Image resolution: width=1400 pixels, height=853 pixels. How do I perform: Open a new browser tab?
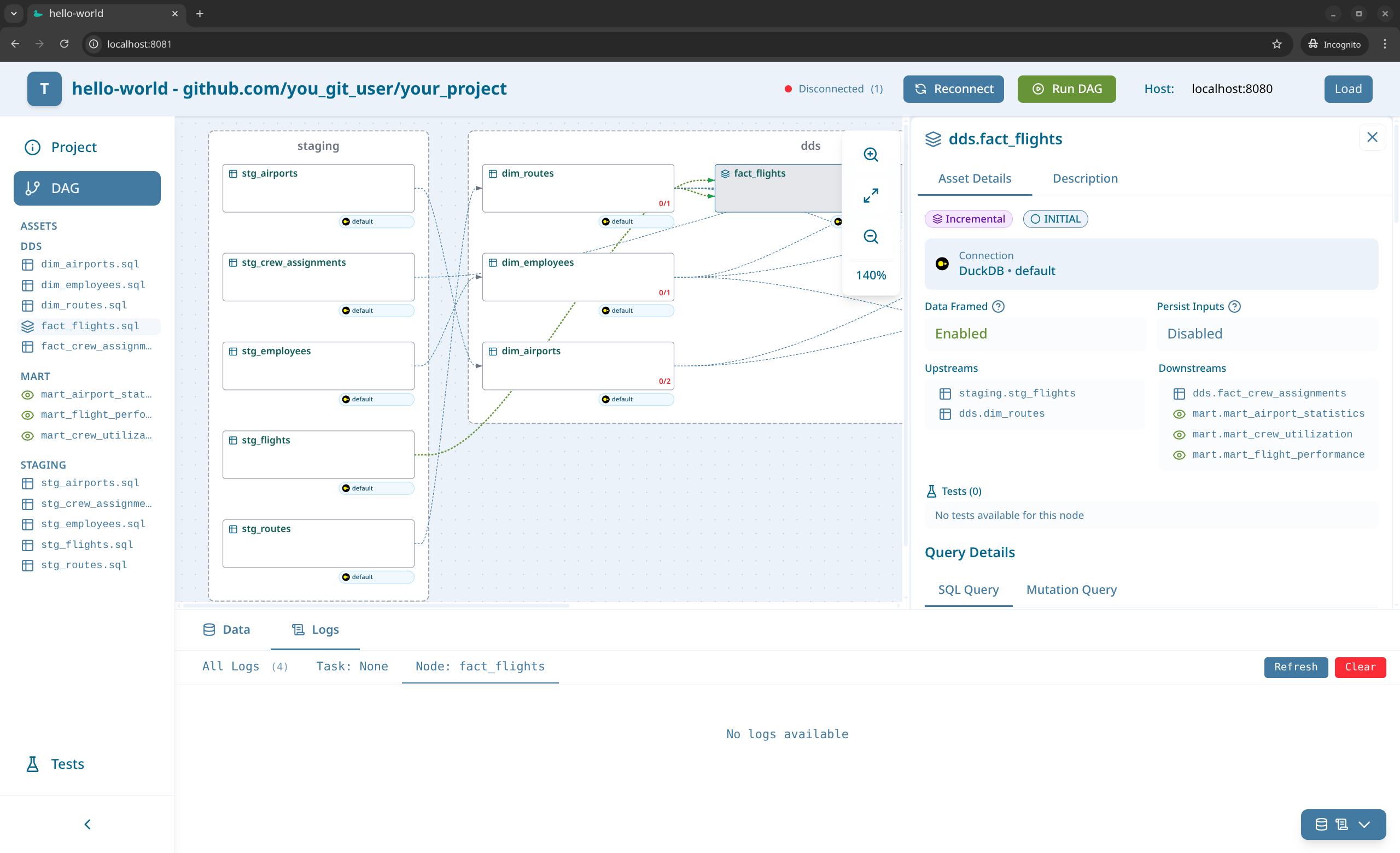tap(200, 14)
